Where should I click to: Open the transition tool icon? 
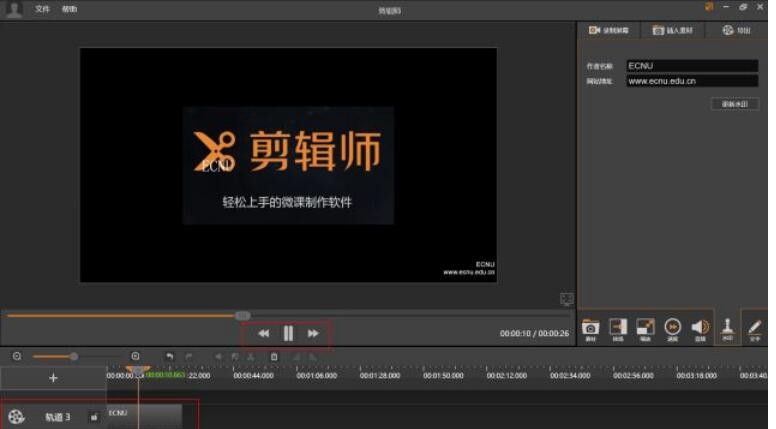click(x=618, y=330)
